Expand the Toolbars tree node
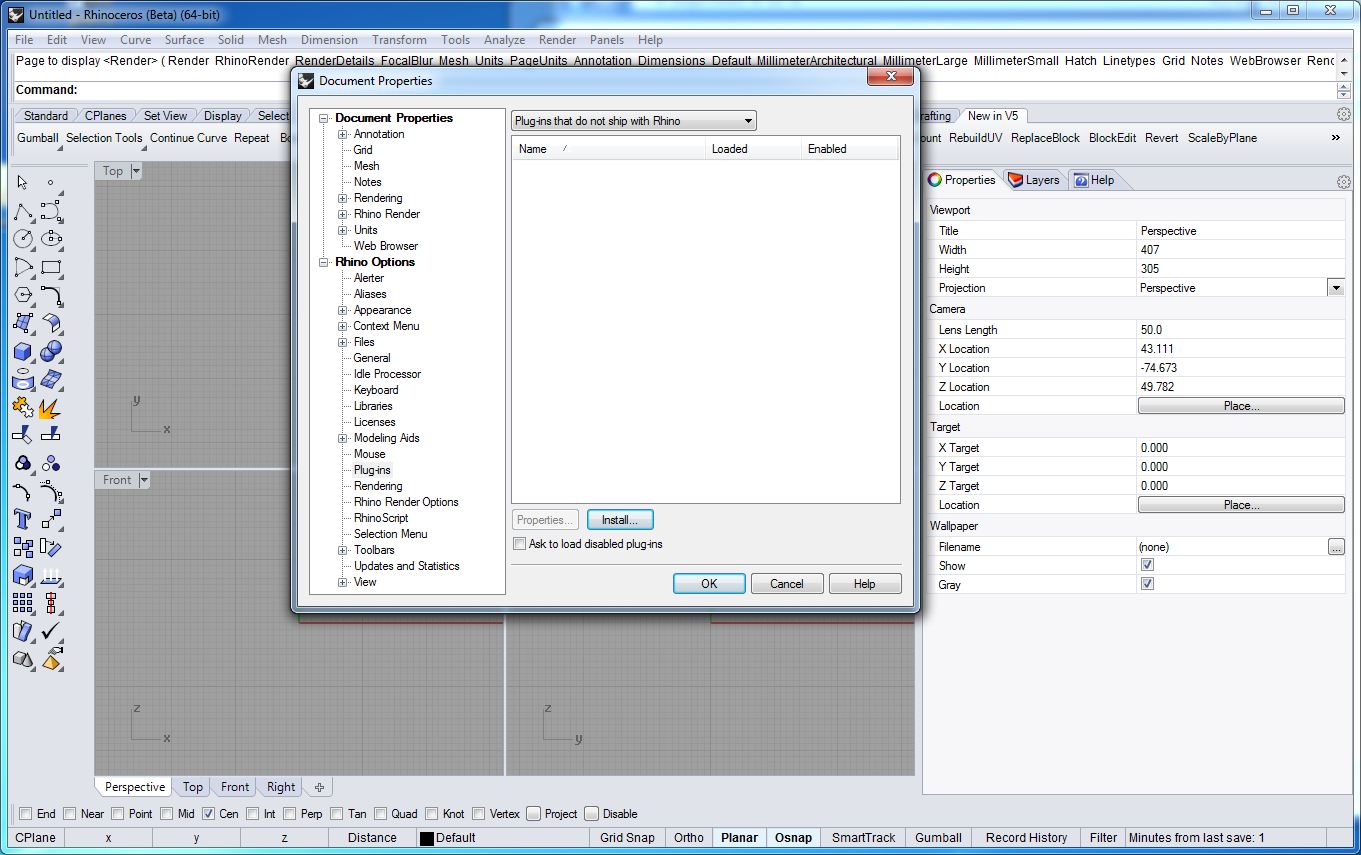Viewport: 1361px width, 855px height. pos(343,550)
